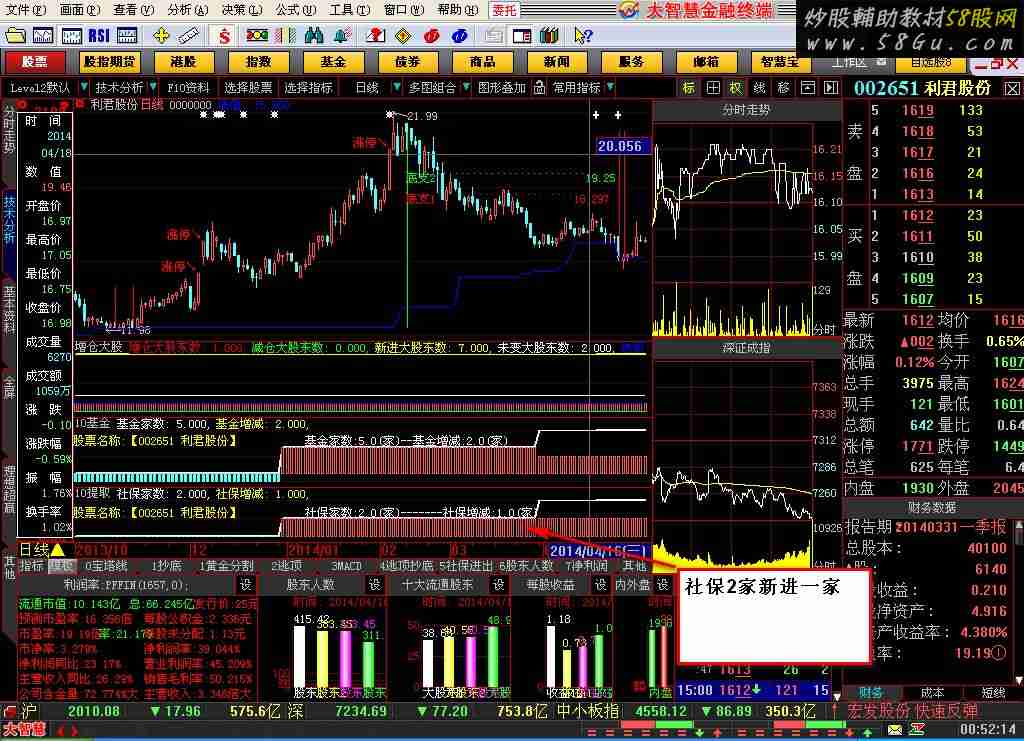Click the padlock icon next to 图形叠加
This screenshot has height=741, width=1024.
coord(539,87)
